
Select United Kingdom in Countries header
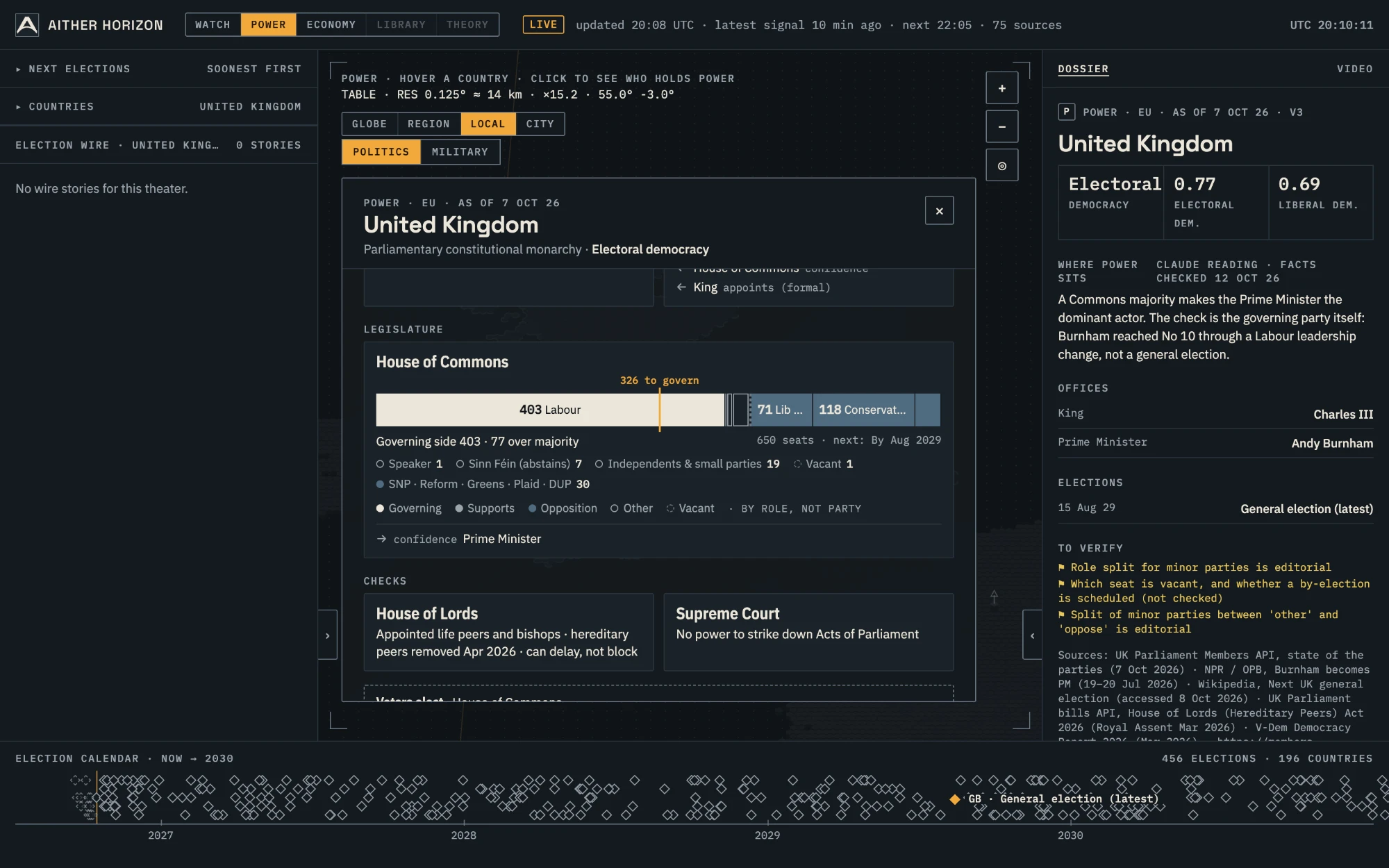point(250,106)
